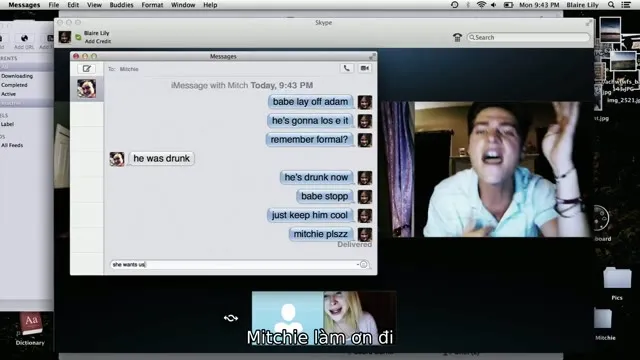Open the Skype dial pad phone icon
Image resolution: width=640 pixels, height=360 pixels.
(x=457, y=38)
